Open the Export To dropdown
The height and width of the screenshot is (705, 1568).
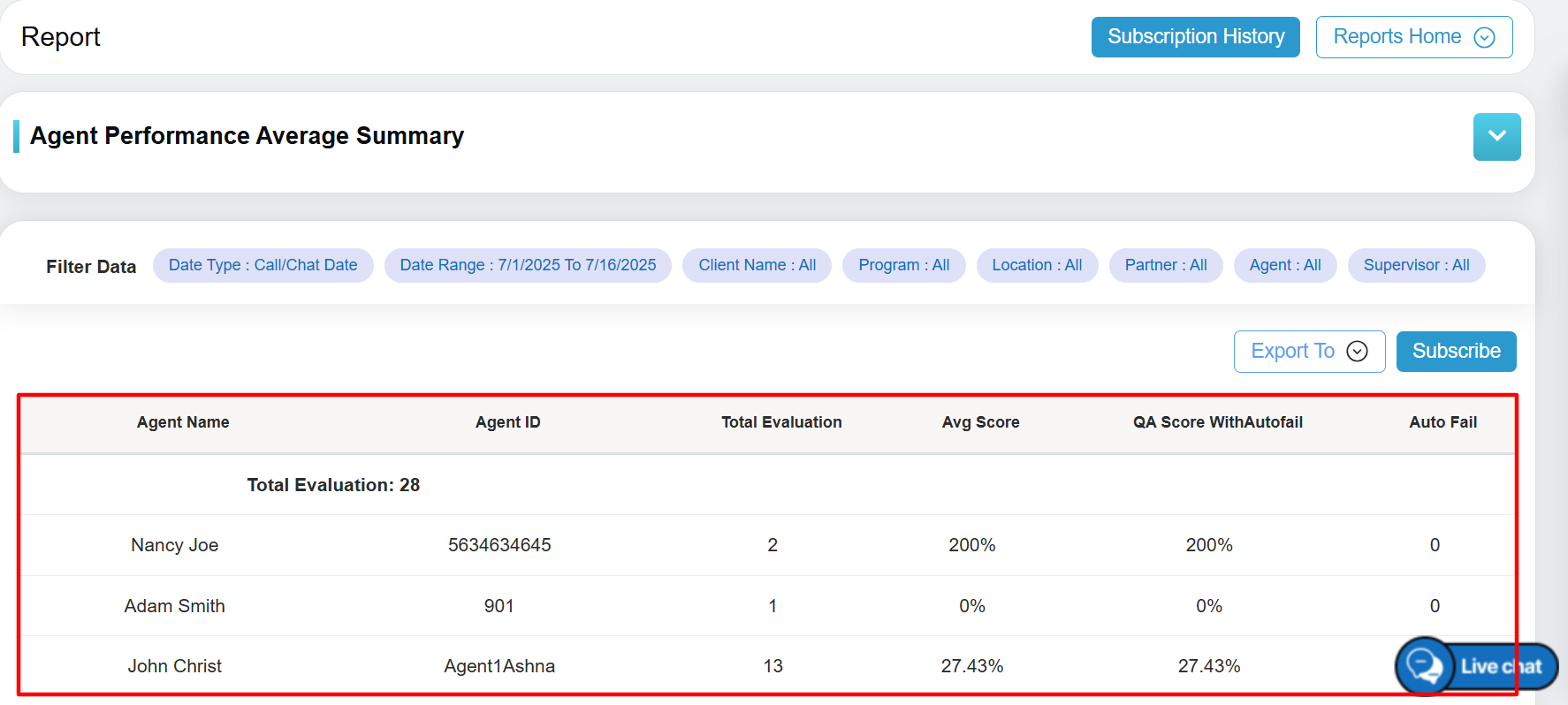(1308, 352)
